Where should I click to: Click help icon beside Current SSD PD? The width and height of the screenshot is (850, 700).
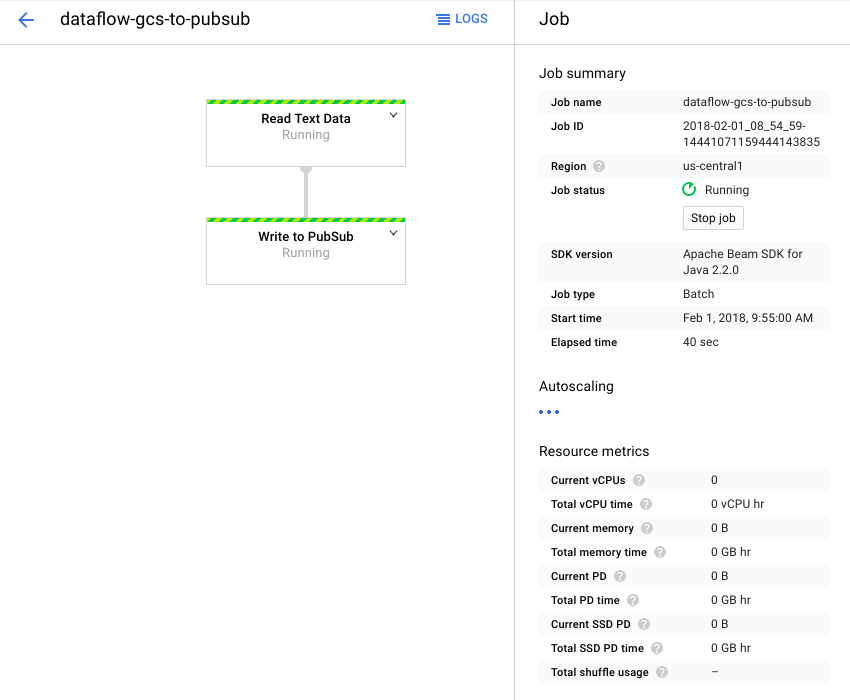click(x=644, y=624)
